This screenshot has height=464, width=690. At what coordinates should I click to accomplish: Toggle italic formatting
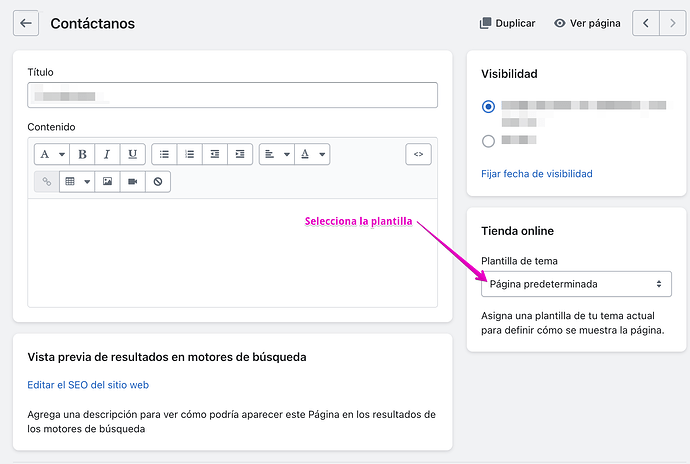point(107,155)
